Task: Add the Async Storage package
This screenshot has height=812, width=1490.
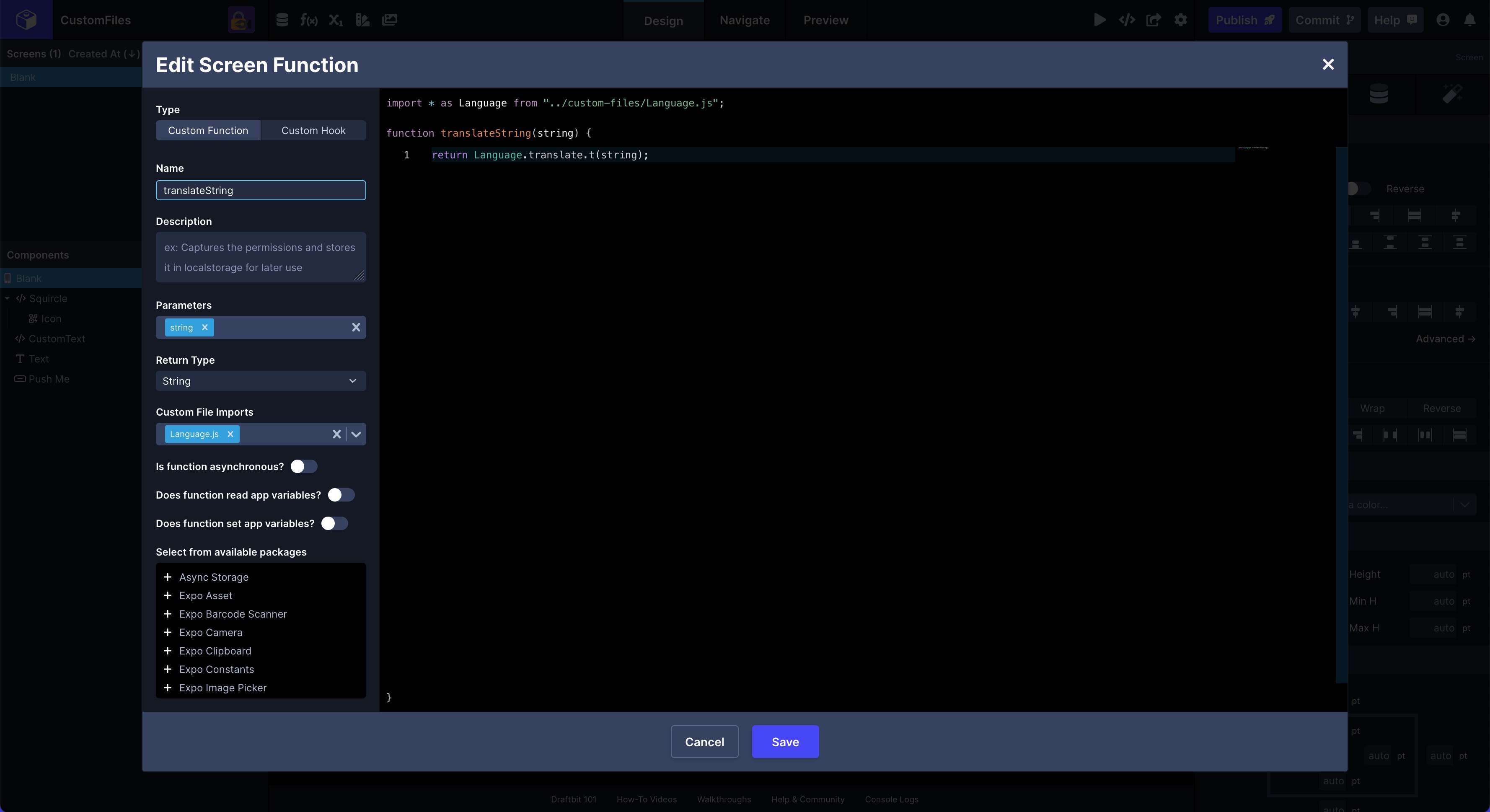Action: coord(168,577)
